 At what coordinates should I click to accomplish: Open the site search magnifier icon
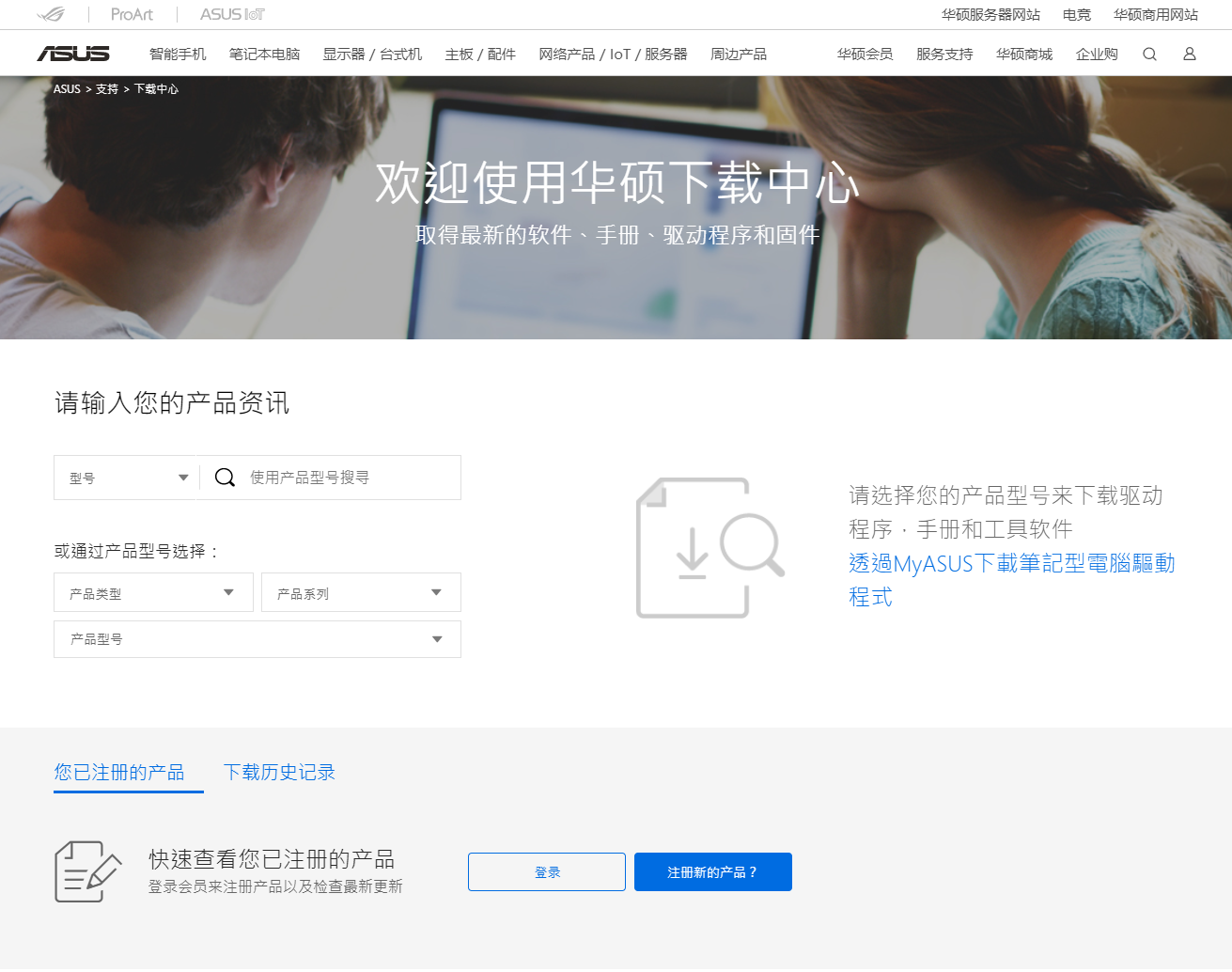pos(1149,54)
